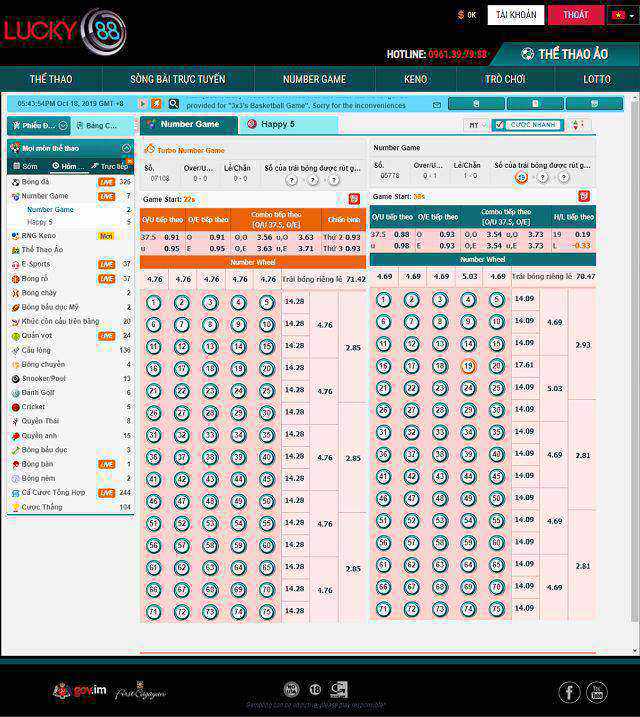Click the Cược Thắng trophy icon
The height and width of the screenshot is (717, 640).
pyautogui.click(x=15, y=507)
